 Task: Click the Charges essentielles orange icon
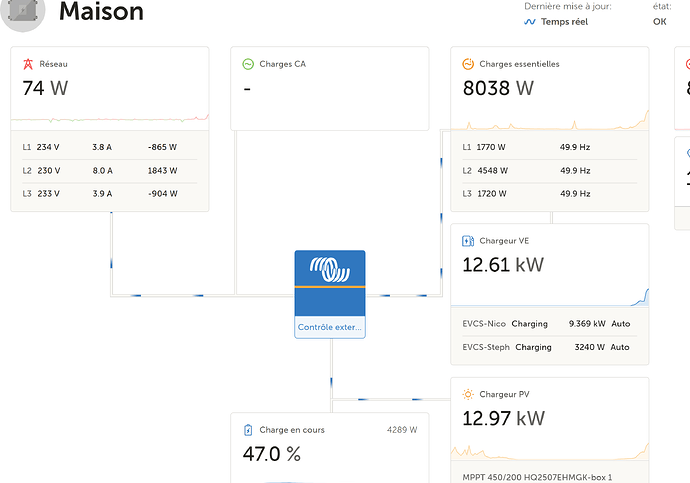(x=468, y=64)
